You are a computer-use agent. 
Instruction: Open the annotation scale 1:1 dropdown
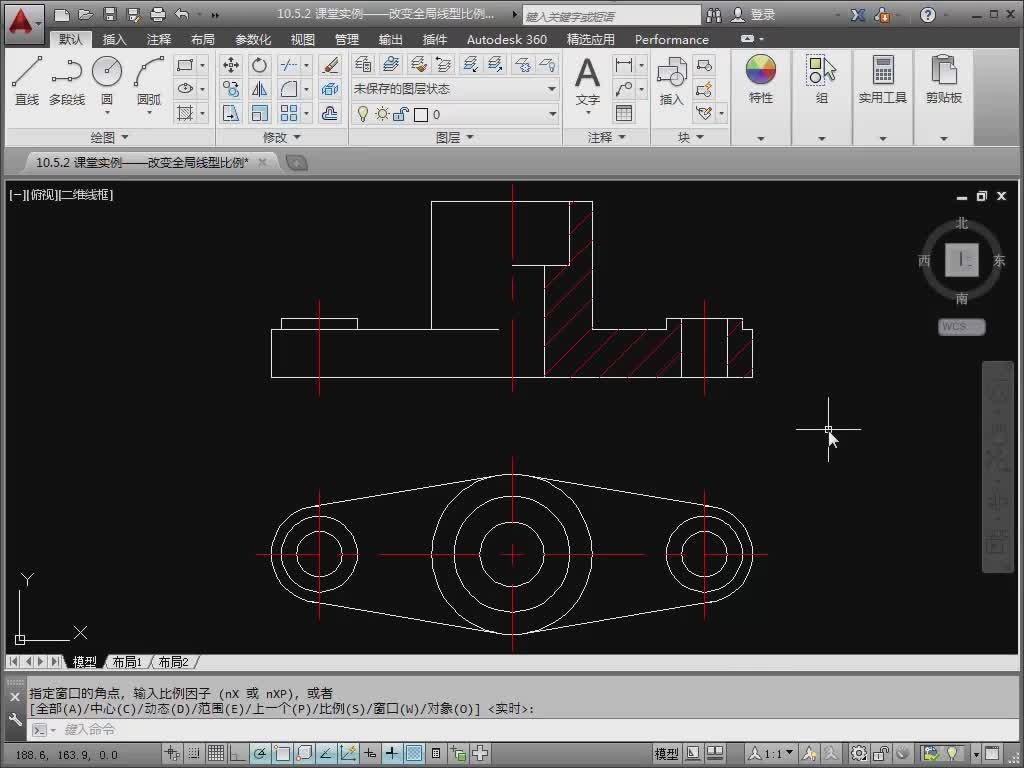(772, 754)
